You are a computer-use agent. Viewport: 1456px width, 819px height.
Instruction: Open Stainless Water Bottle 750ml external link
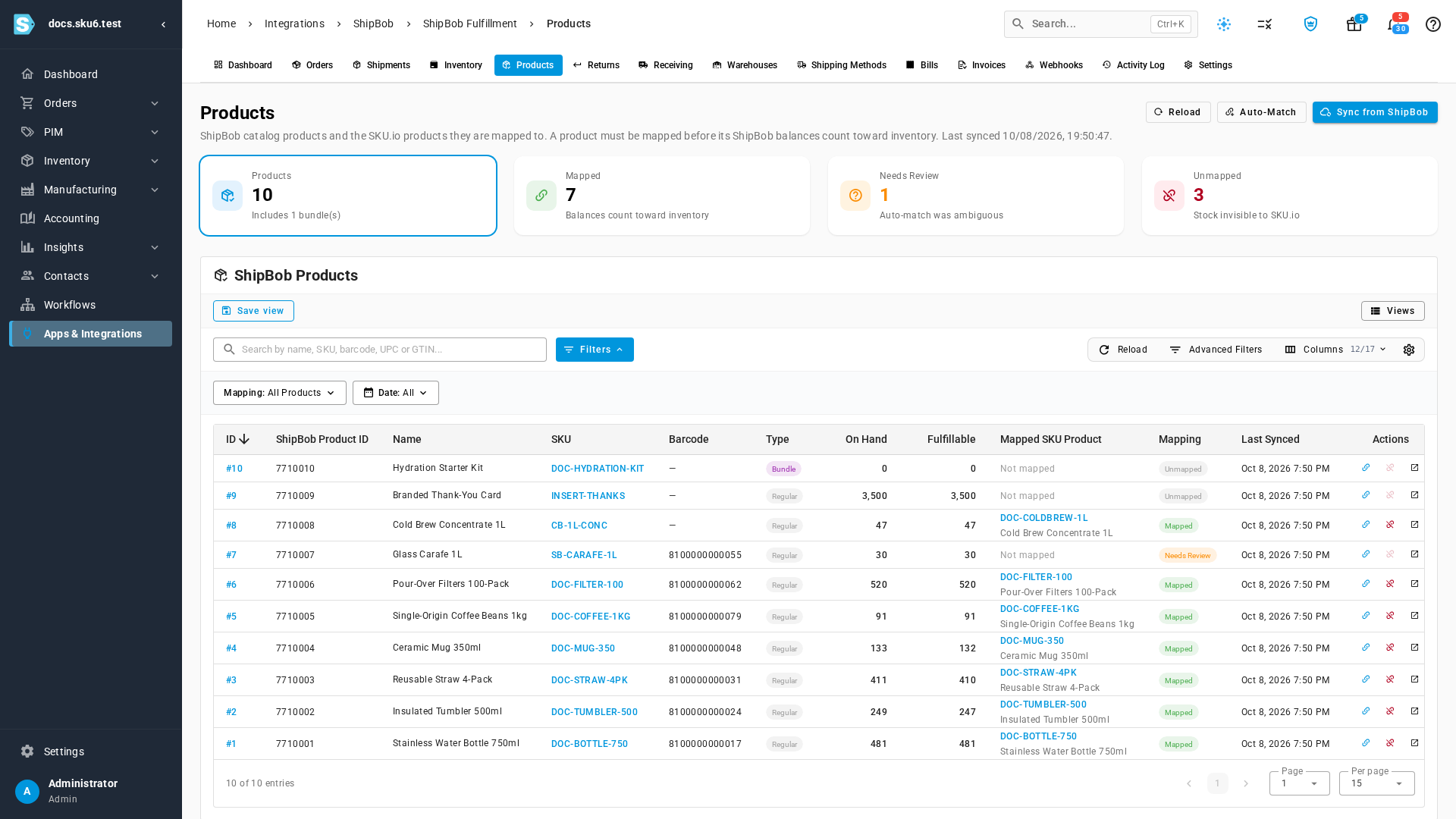1414,743
